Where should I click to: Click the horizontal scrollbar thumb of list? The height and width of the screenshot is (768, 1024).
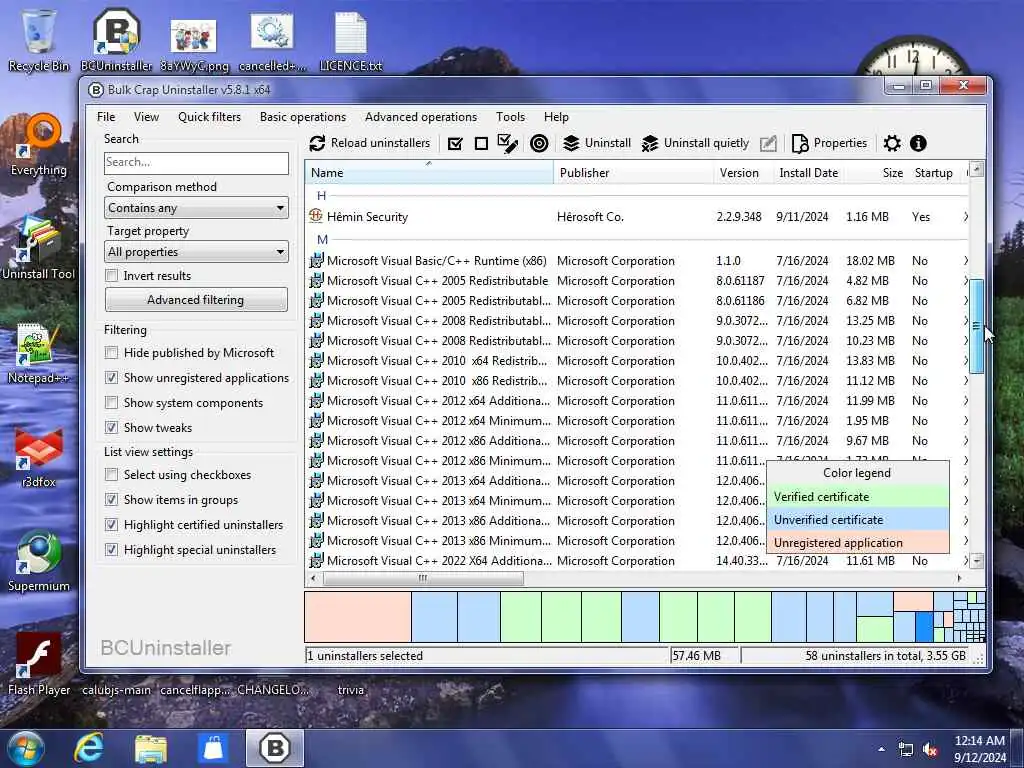click(x=423, y=578)
